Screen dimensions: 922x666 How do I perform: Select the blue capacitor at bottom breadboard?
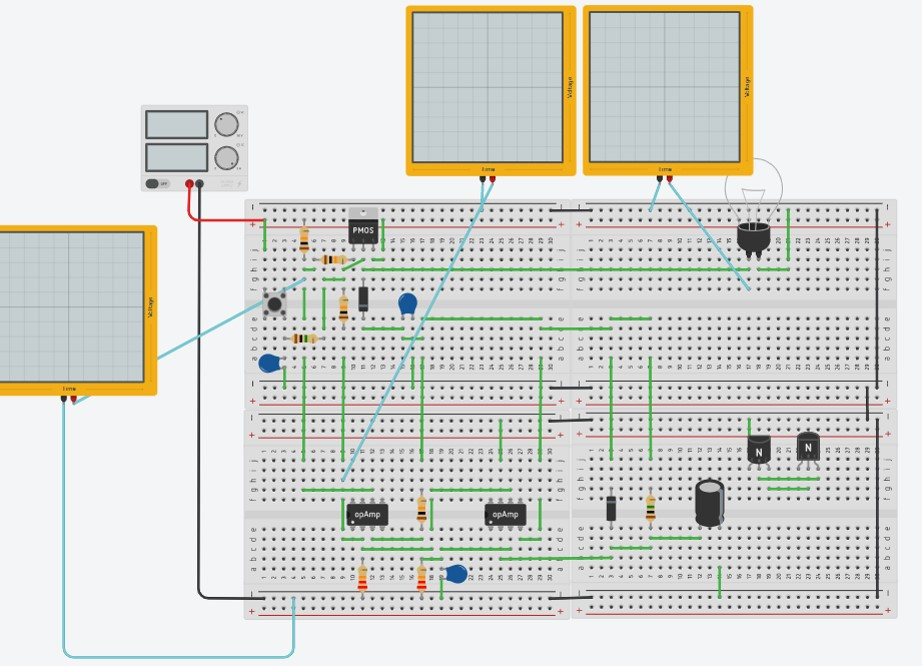pos(456,574)
